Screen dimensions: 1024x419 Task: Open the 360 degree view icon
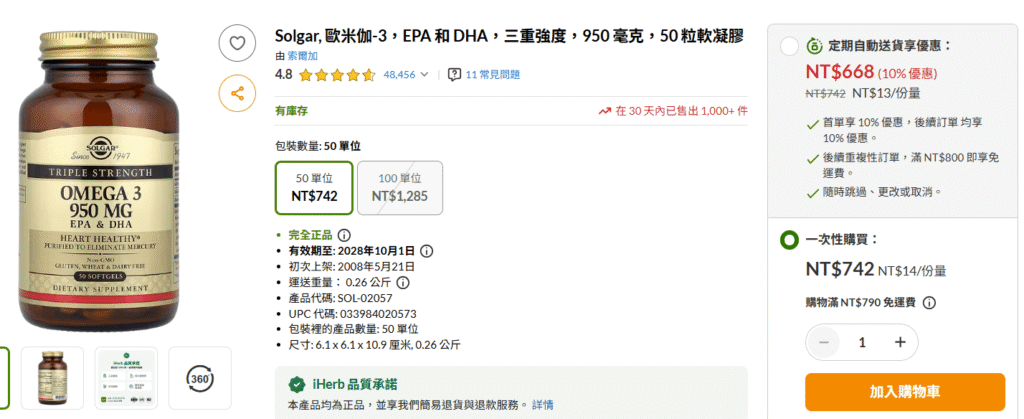(x=200, y=379)
